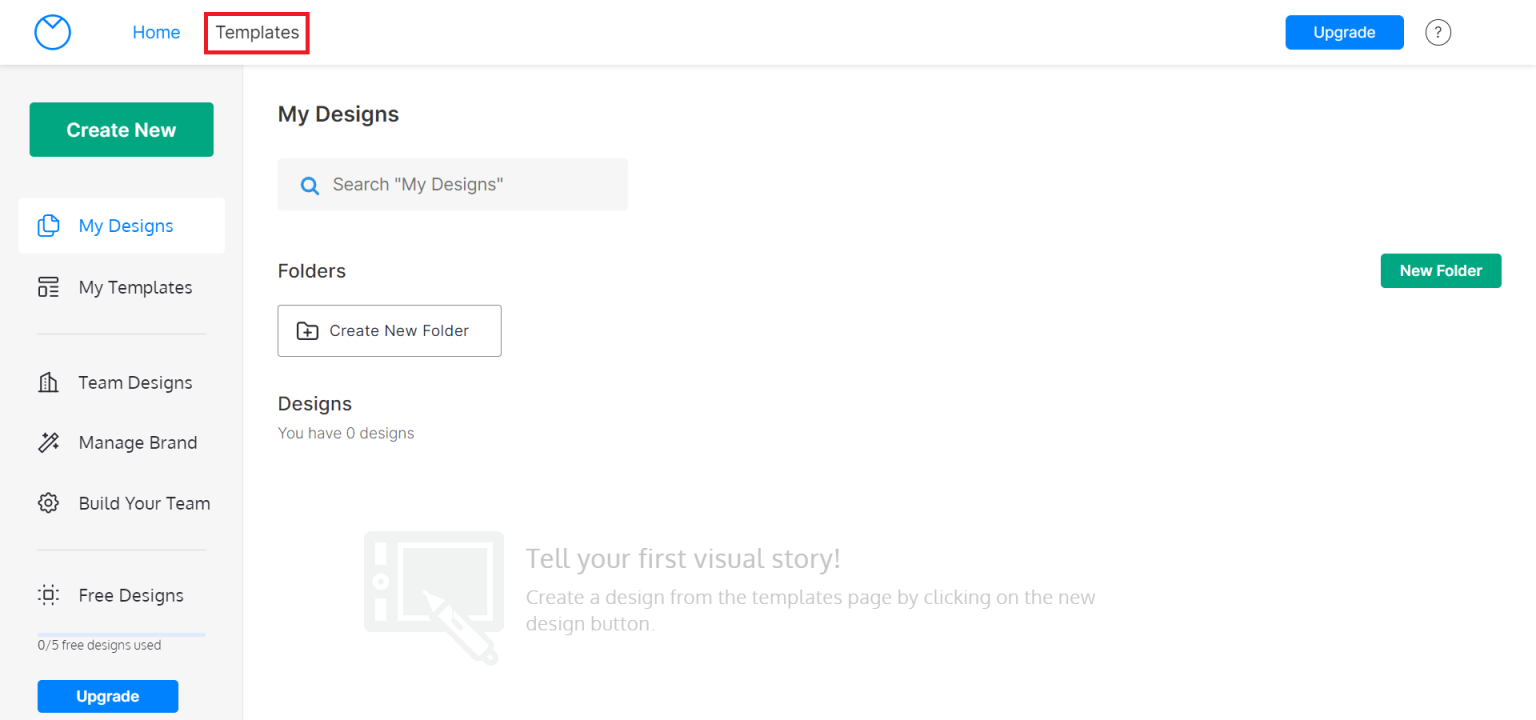This screenshot has height=720, width=1536.
Task: Click the Build Your Team gear icon
Action: pyautogui.click(x=48, y=503)
